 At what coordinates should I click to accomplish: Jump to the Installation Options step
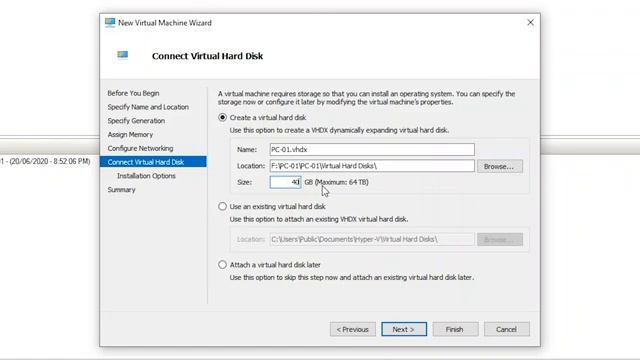tap(146, 176)
